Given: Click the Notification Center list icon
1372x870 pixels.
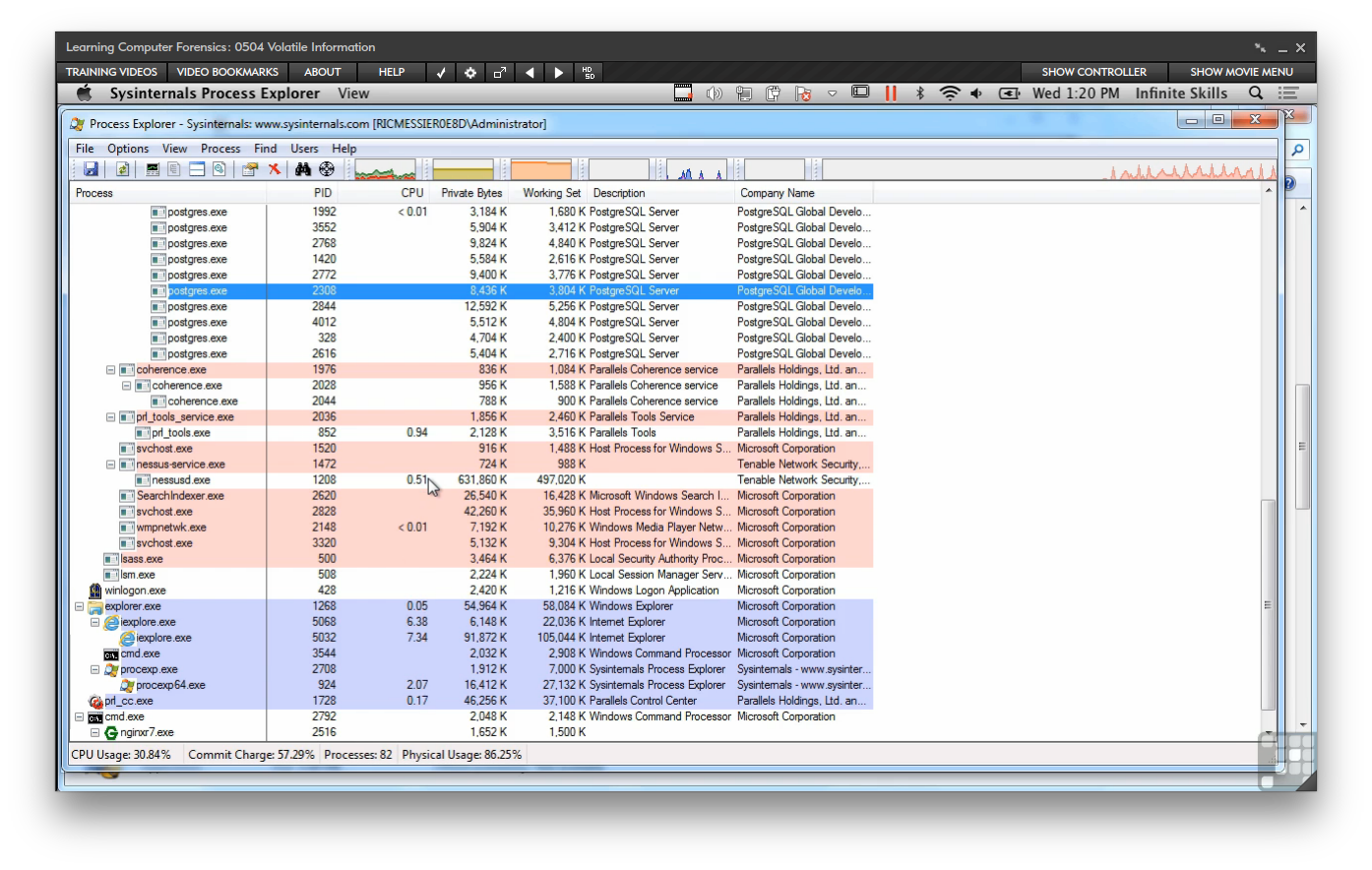Looking at the screenshot, I should tap(1288, 93).
